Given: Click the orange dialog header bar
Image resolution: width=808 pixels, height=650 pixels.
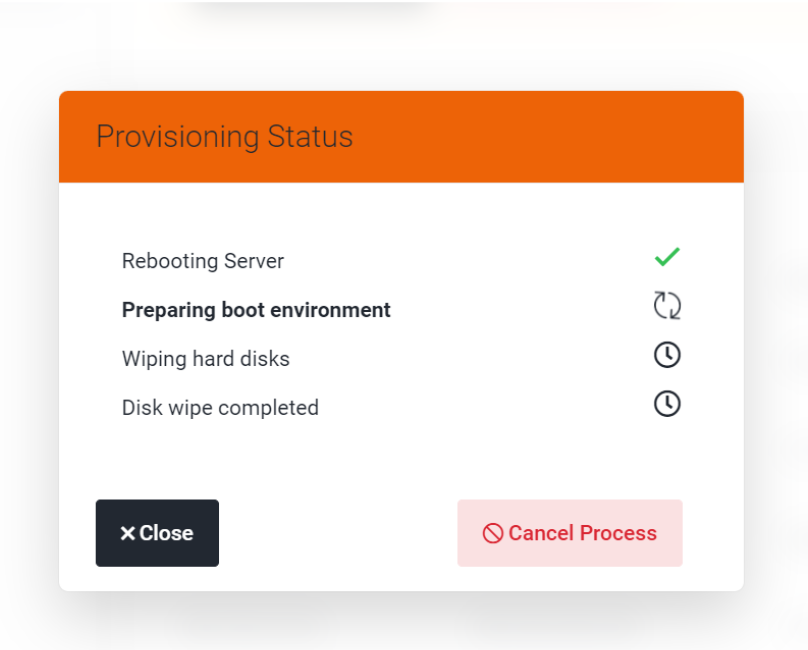Looking at the screenshot, I should pos(401,137).
